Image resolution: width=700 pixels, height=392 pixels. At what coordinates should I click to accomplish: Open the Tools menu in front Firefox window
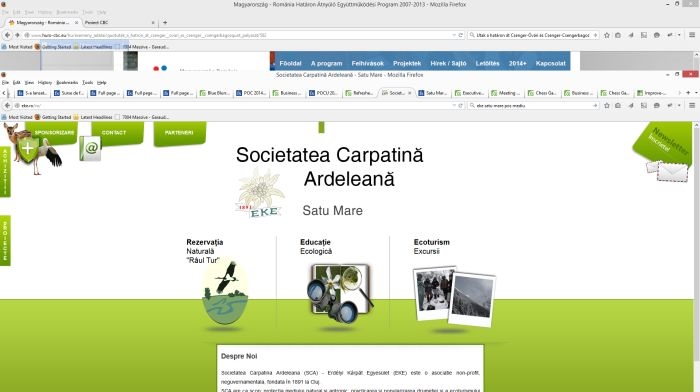88,83
